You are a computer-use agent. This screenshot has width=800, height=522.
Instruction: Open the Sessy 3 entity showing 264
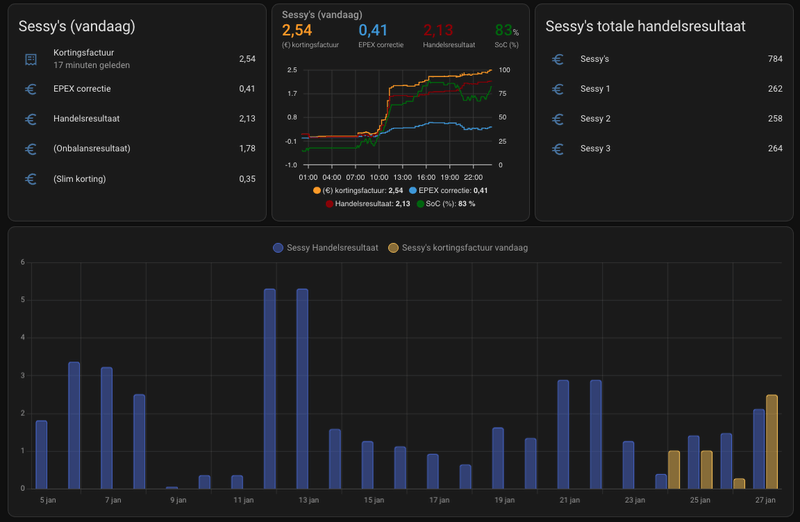coord(665,149)
